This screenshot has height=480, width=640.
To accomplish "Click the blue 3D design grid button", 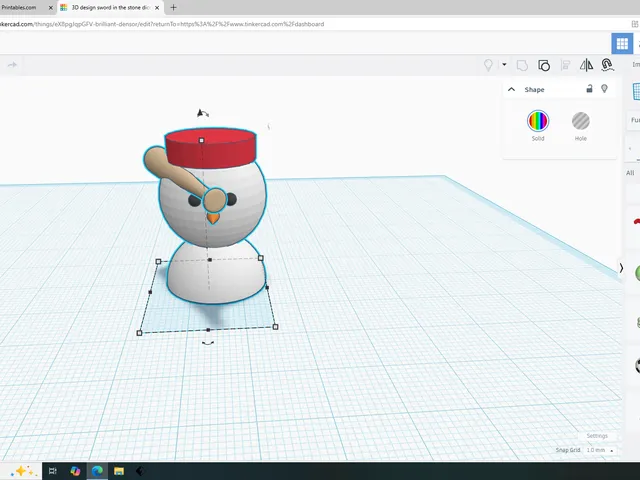I will pos(622,43).
